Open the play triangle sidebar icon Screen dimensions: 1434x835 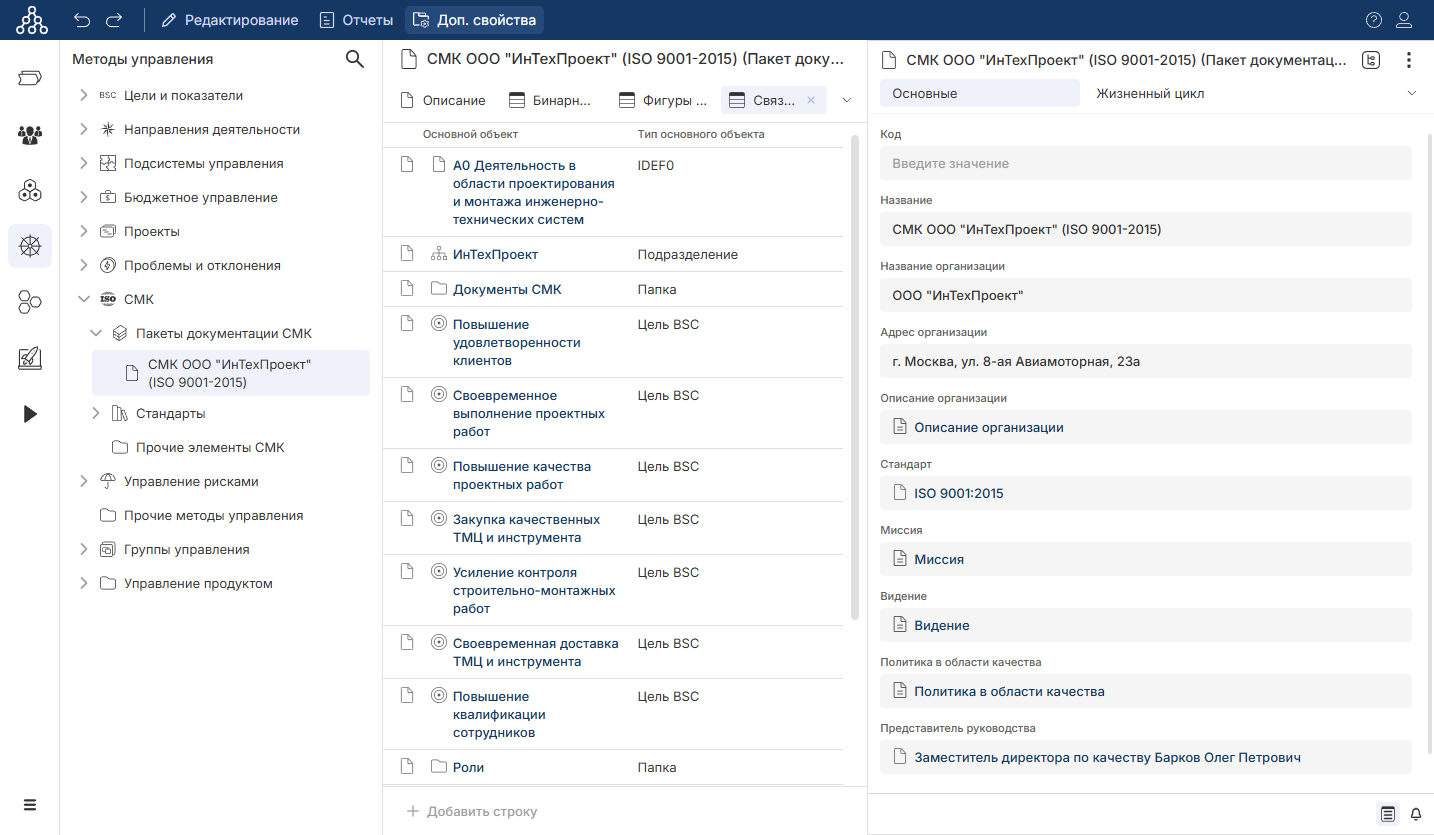pos(30,414)
